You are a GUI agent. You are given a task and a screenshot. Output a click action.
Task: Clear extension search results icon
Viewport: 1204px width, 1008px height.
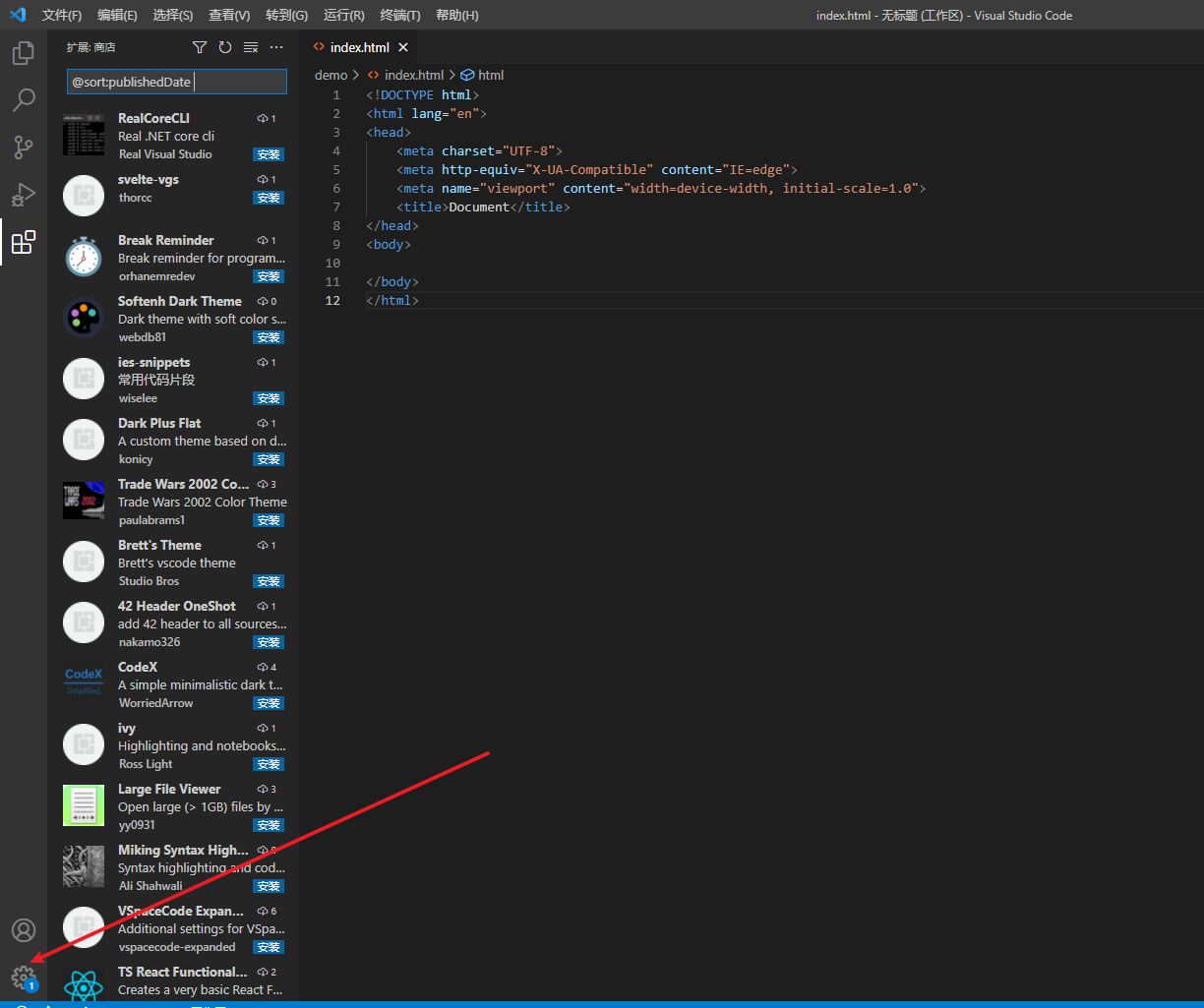click(250, 46)
